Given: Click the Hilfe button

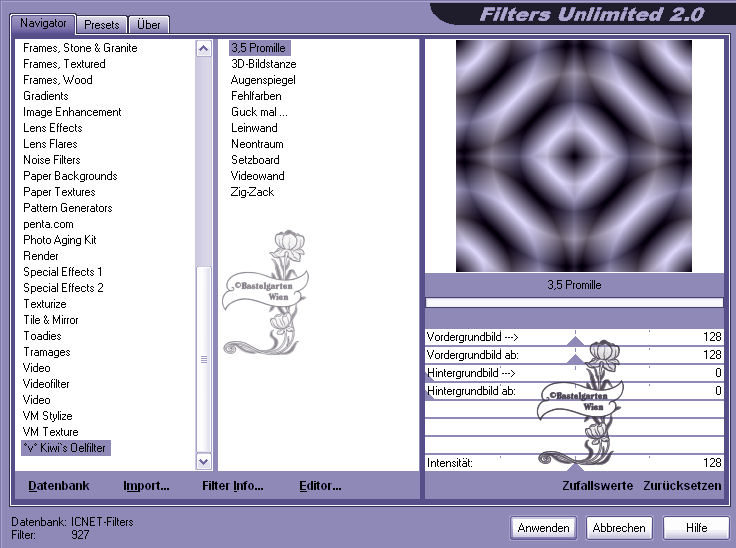Looking at the screenshot, I should 696,528.
